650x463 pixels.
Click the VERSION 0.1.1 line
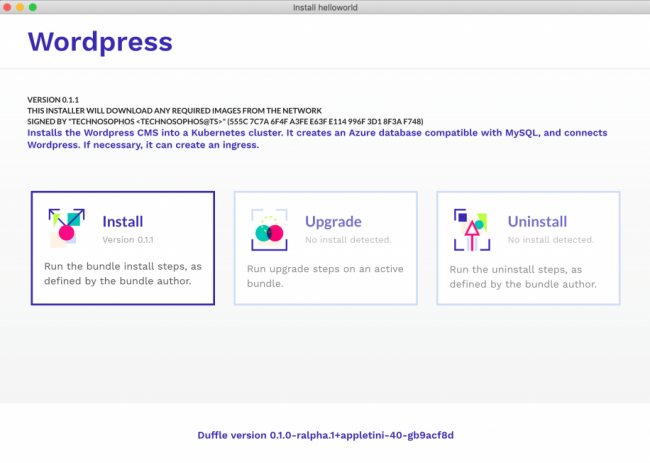point(53,100)
